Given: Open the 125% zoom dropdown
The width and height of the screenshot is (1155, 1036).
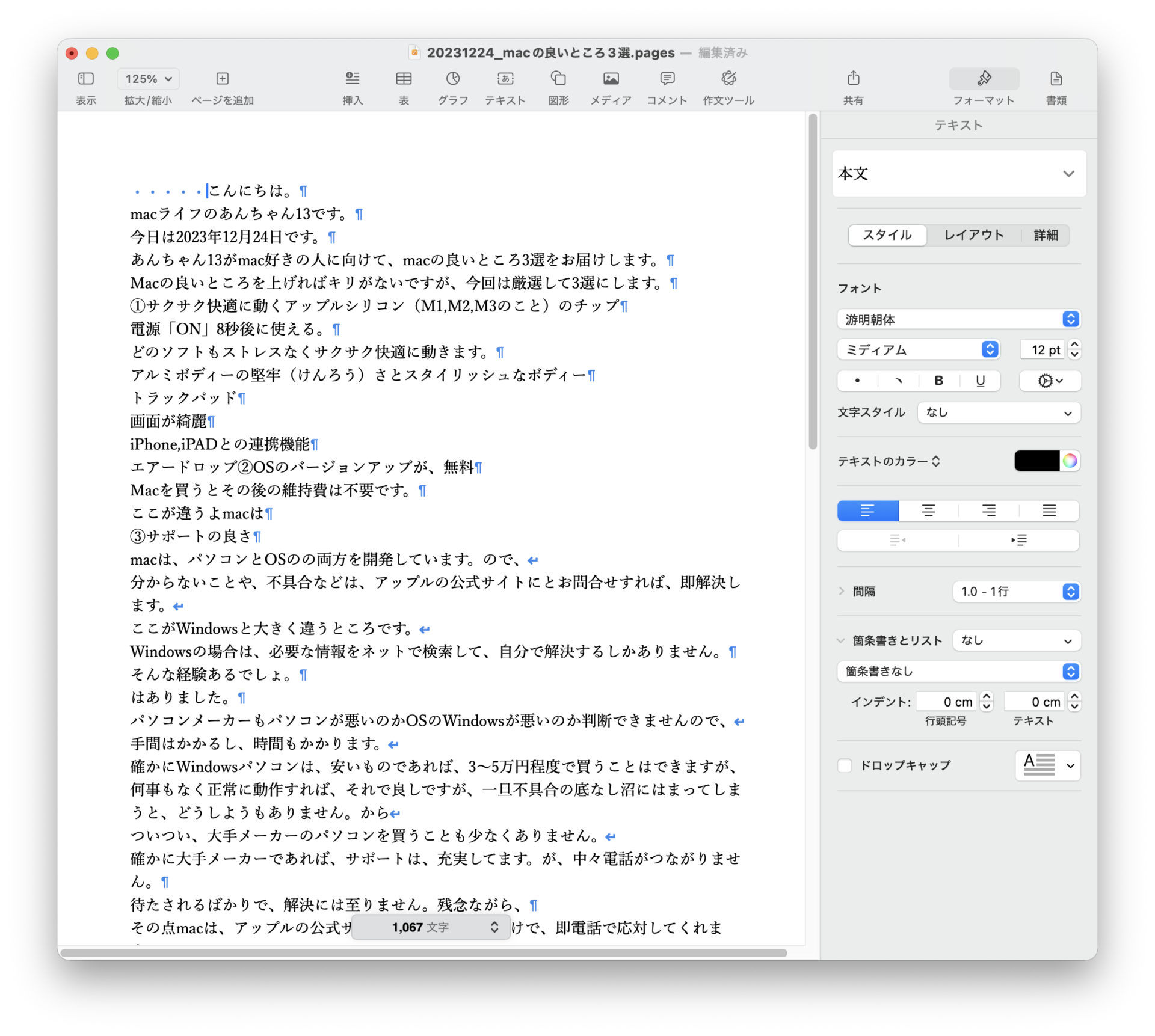Looking at the screenshot, I should tap(149, 79).
